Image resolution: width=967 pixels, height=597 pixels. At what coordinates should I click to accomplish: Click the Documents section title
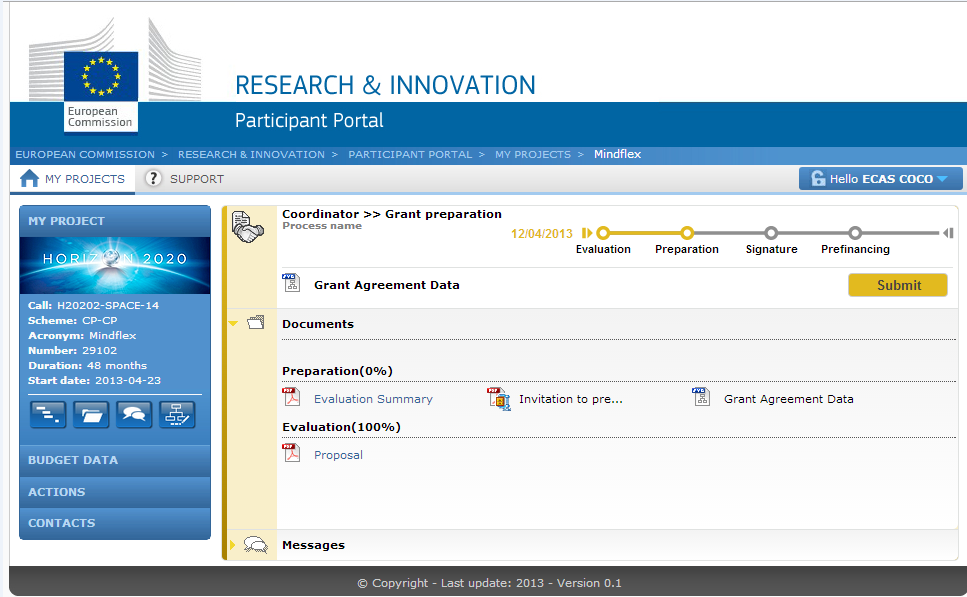point(318,324)
